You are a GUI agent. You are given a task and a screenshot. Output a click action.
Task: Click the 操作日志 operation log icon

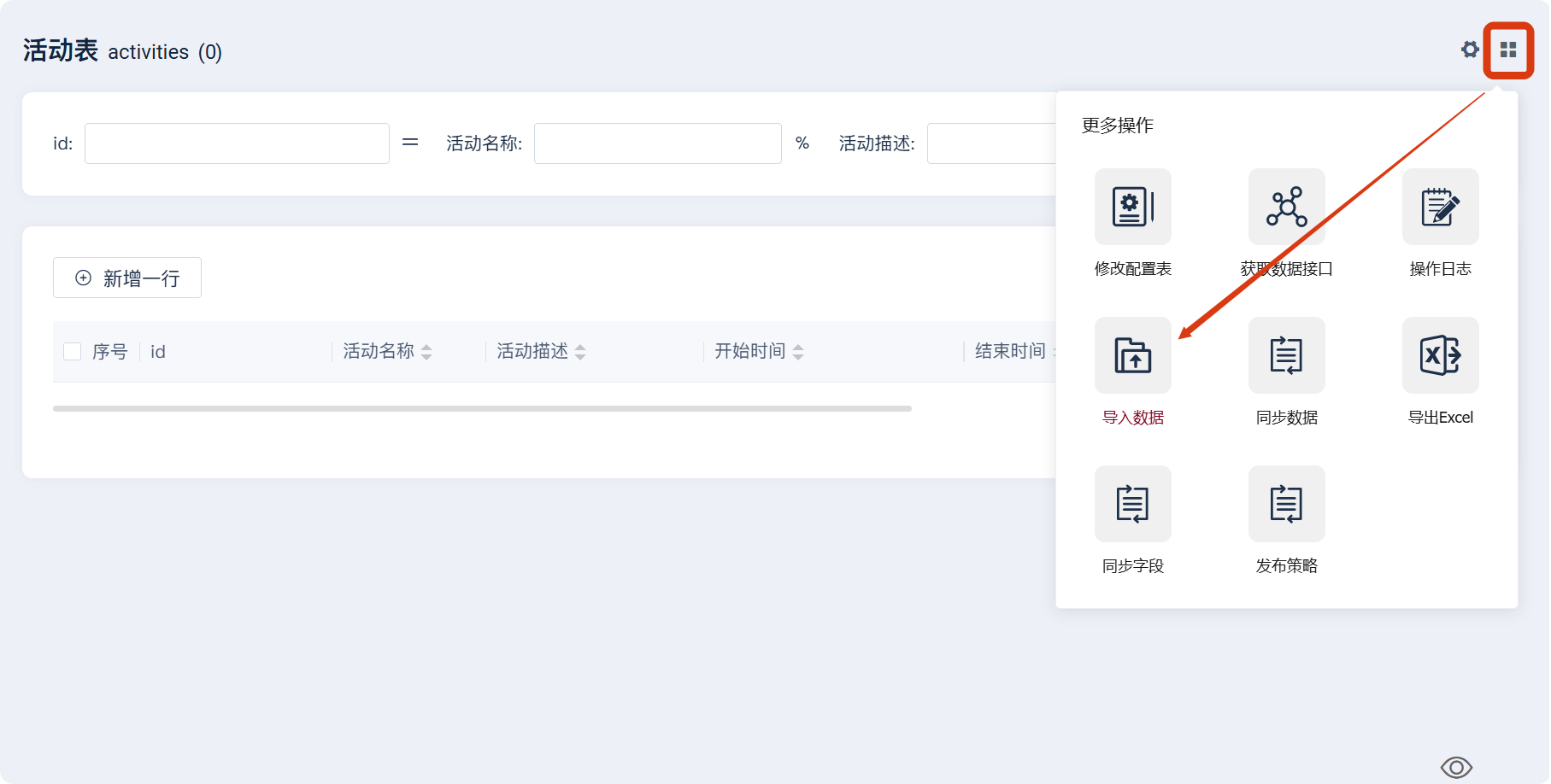point(1439,207)
